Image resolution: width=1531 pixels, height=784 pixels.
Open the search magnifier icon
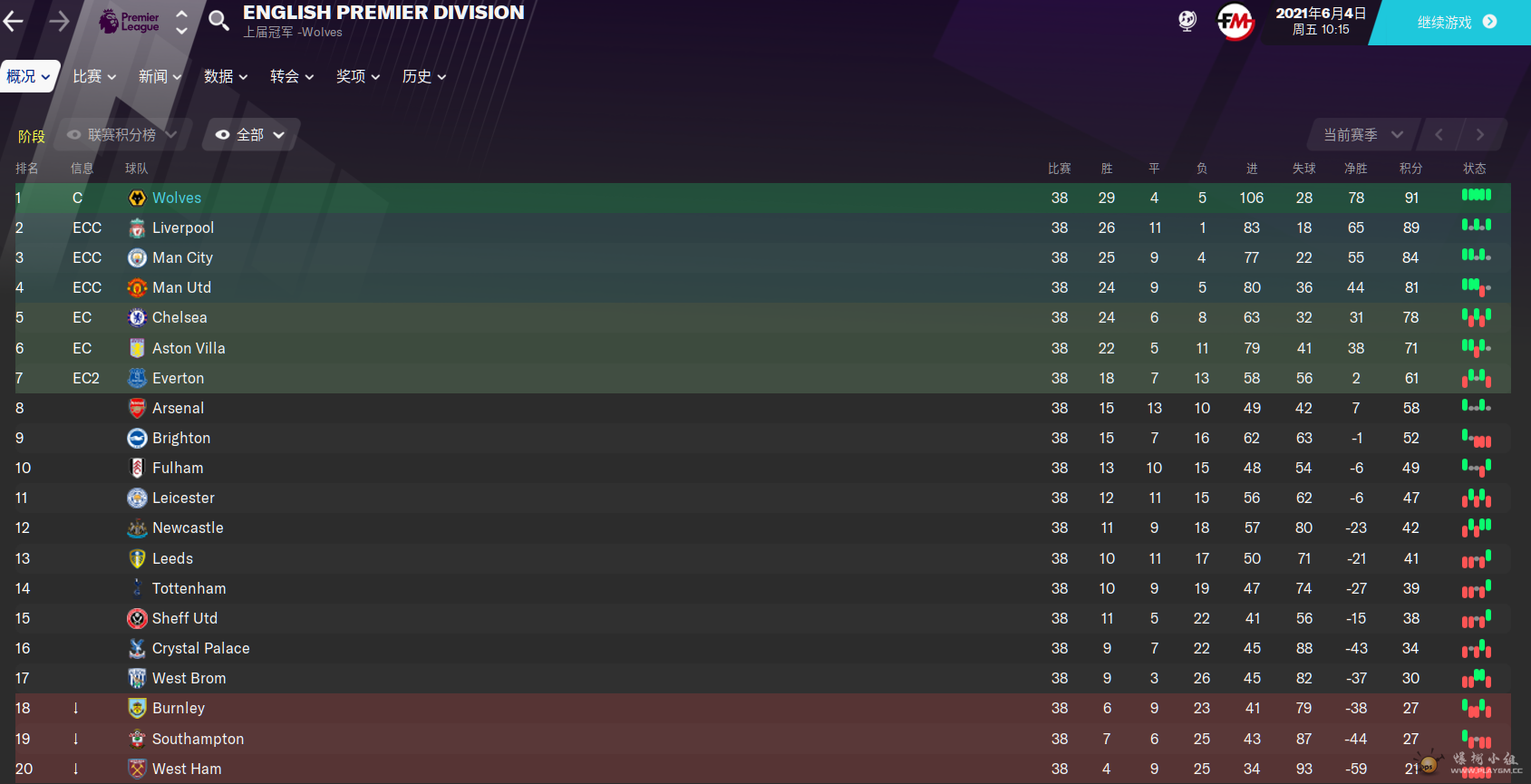(x=218, y=20)
